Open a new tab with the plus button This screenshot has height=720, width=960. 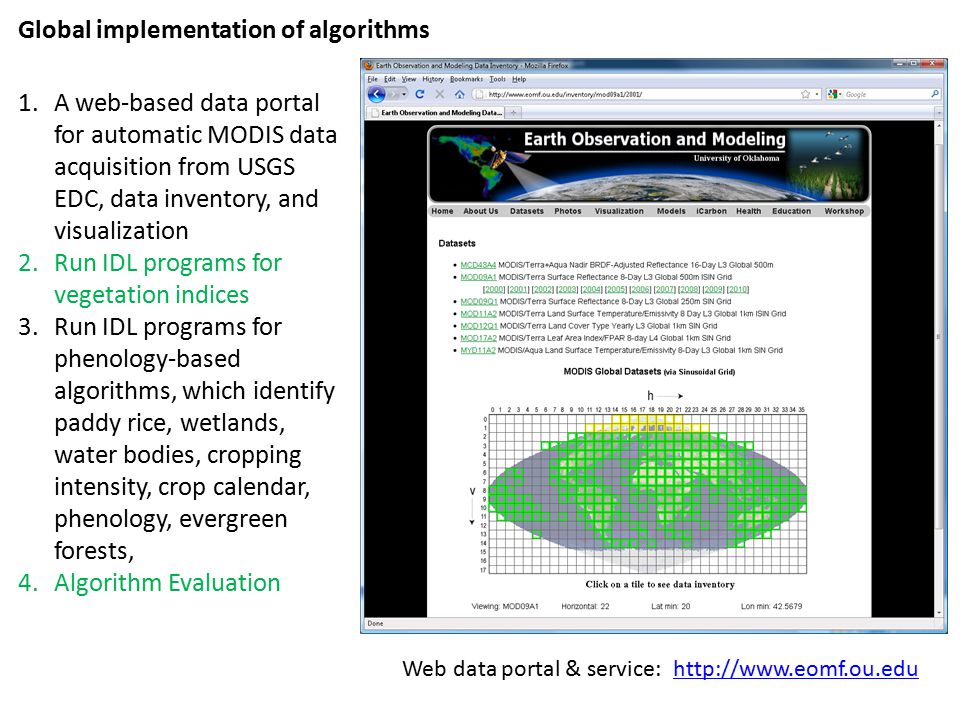click(514, 113)
